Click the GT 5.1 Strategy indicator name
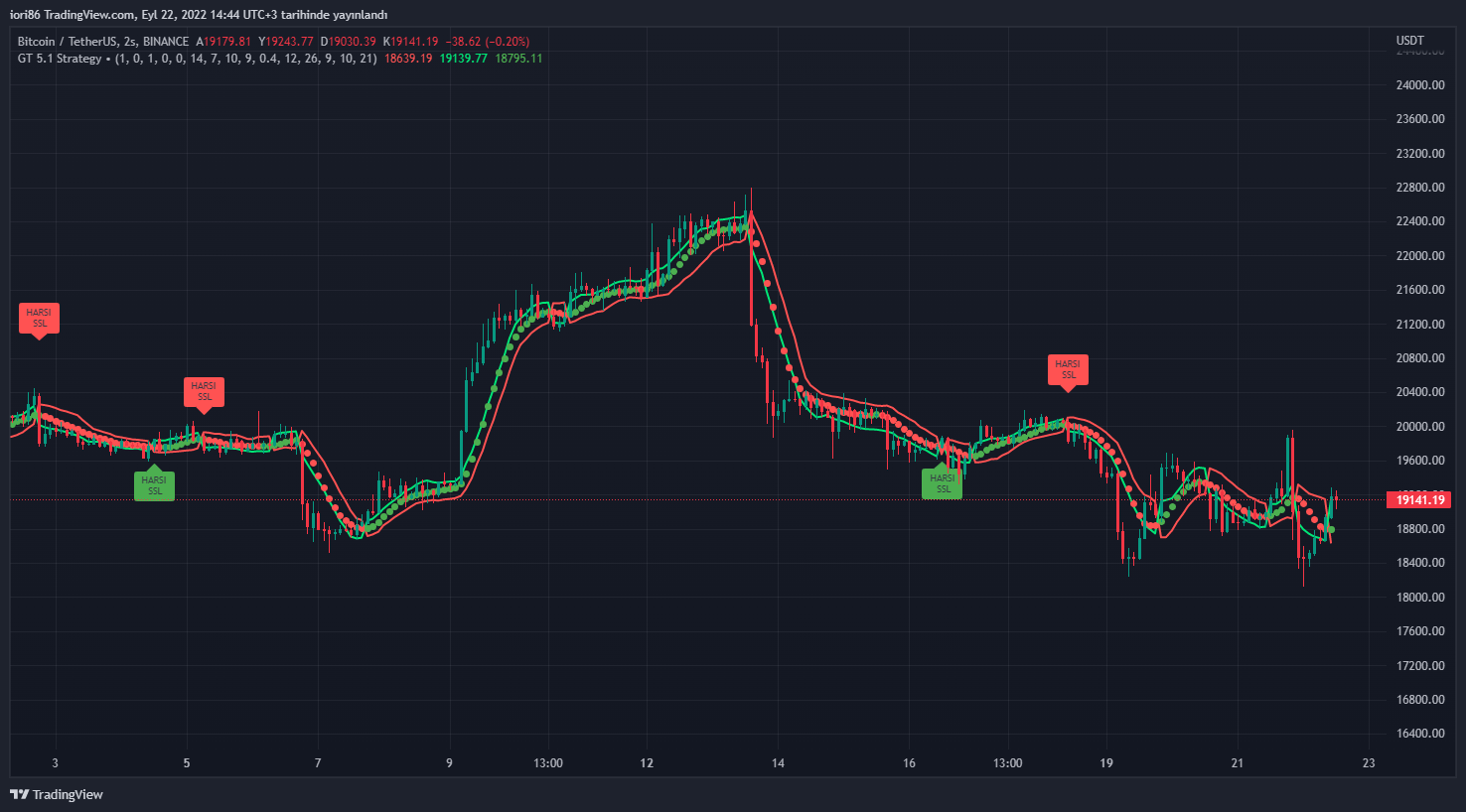 tap(60, 59)
